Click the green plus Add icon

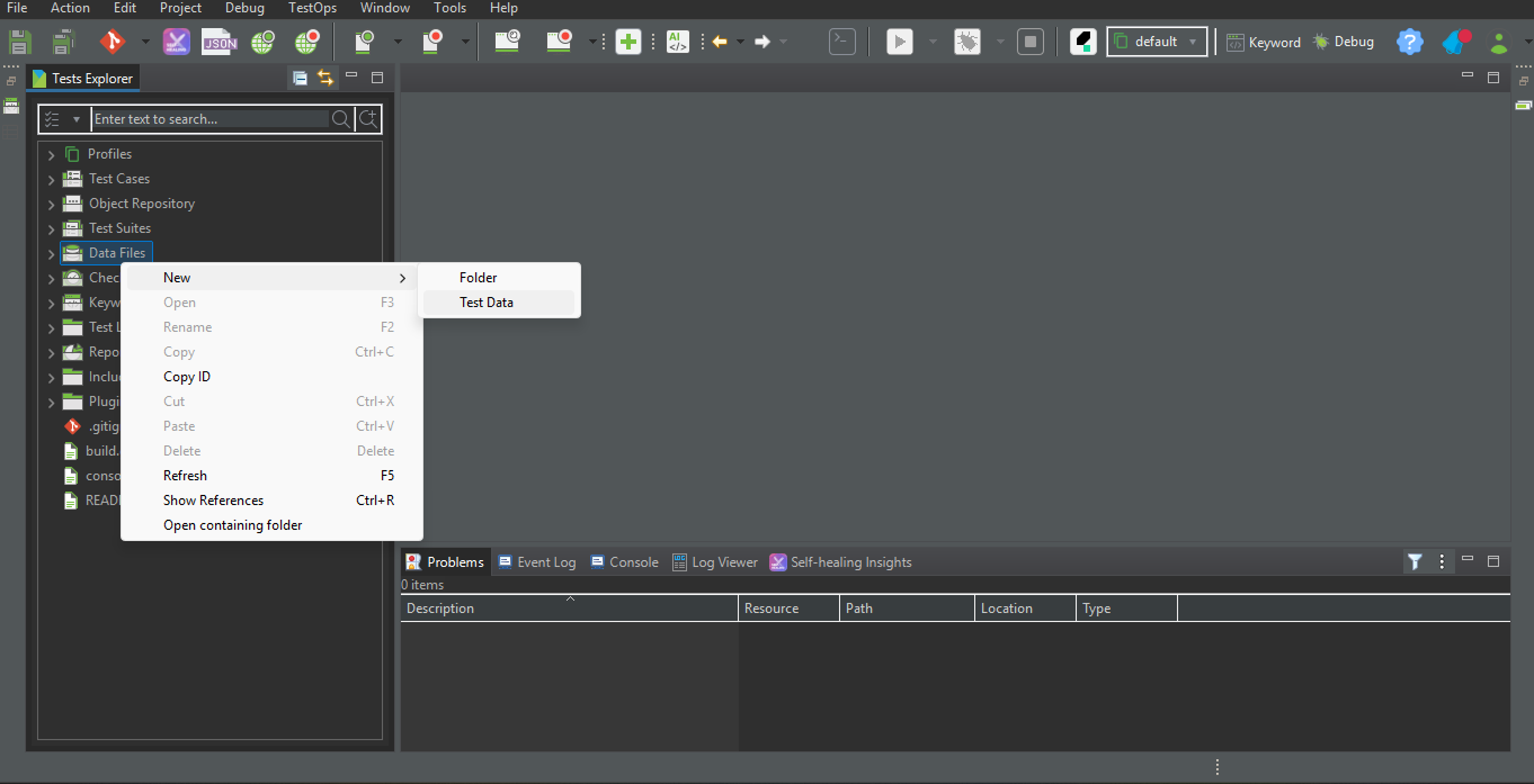click(x=628, y=42)
